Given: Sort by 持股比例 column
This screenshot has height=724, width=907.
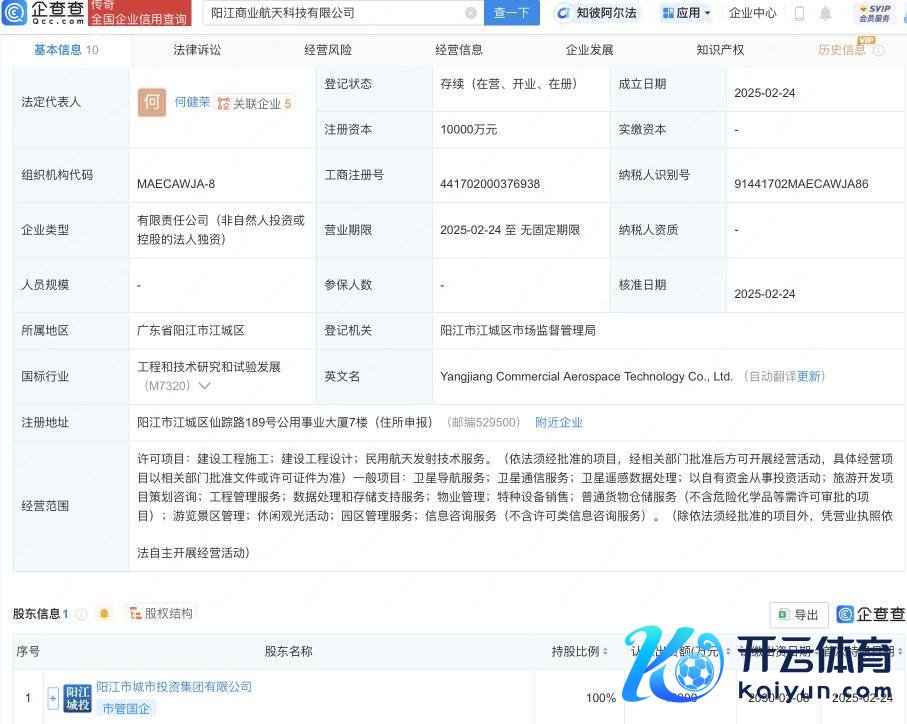Looking at the screenshot, I should pos(580,651).
